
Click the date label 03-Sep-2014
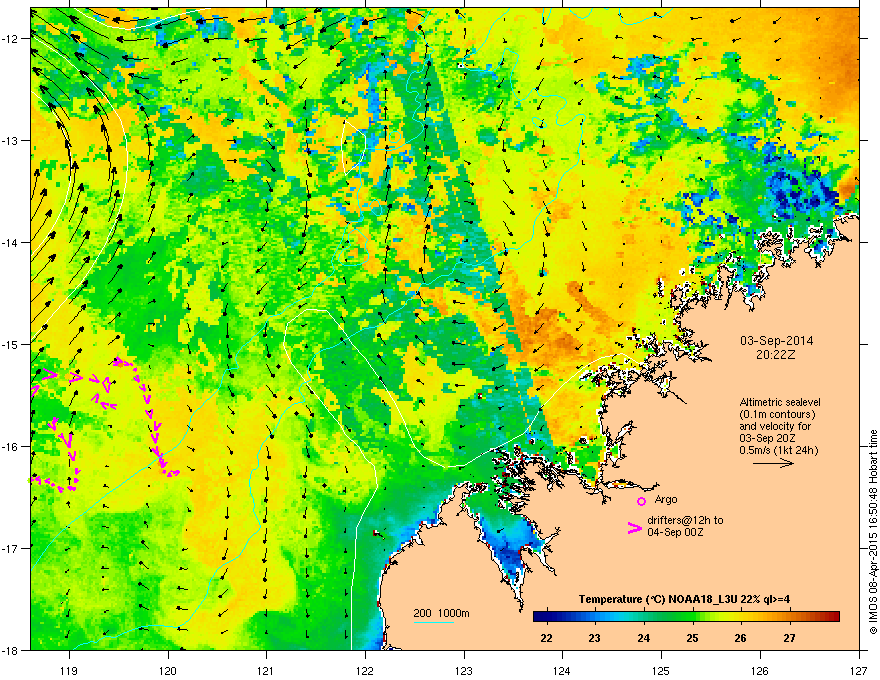[777, 341]
